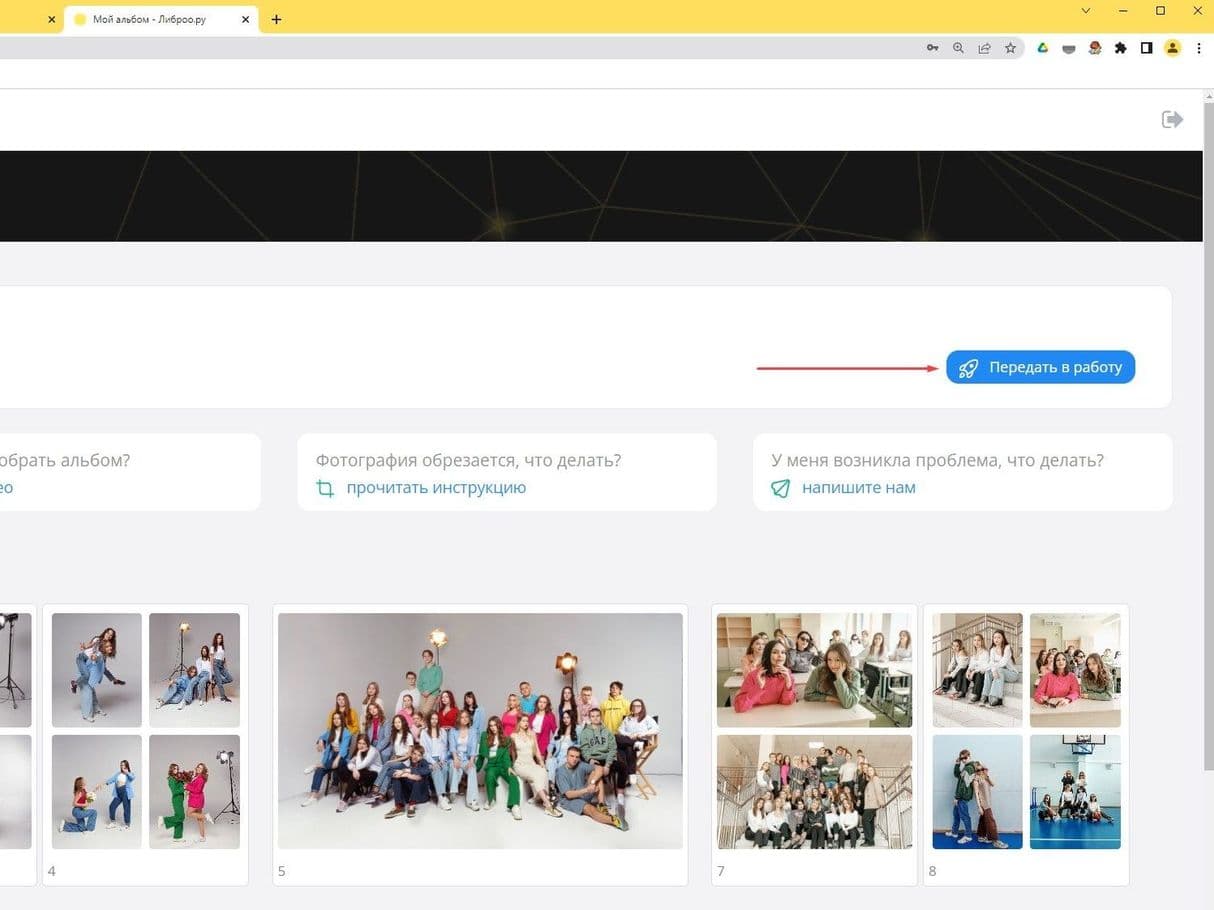Click the напишите нам link

[x=858, y=488]
